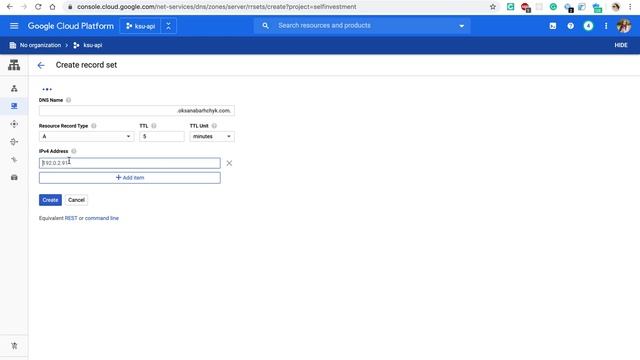Click the TTL Unit help icon

[214, 126]
